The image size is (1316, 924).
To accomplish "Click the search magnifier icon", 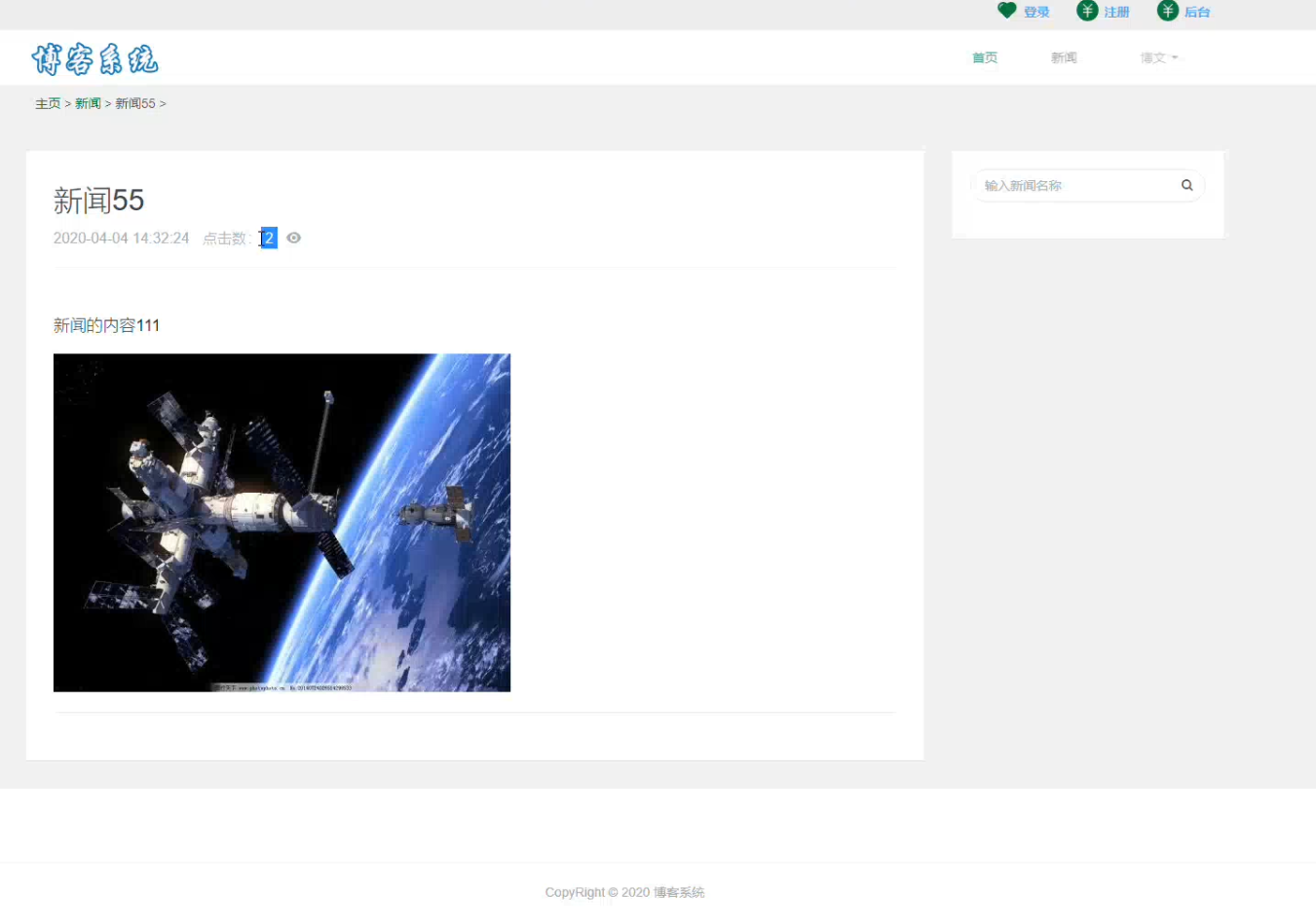I will 1186,185.
